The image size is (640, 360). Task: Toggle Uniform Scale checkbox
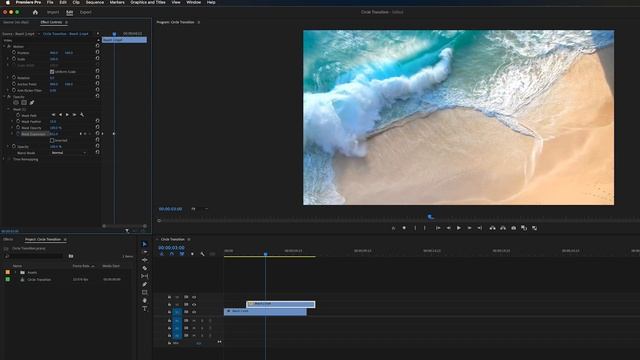coord(52,72)
